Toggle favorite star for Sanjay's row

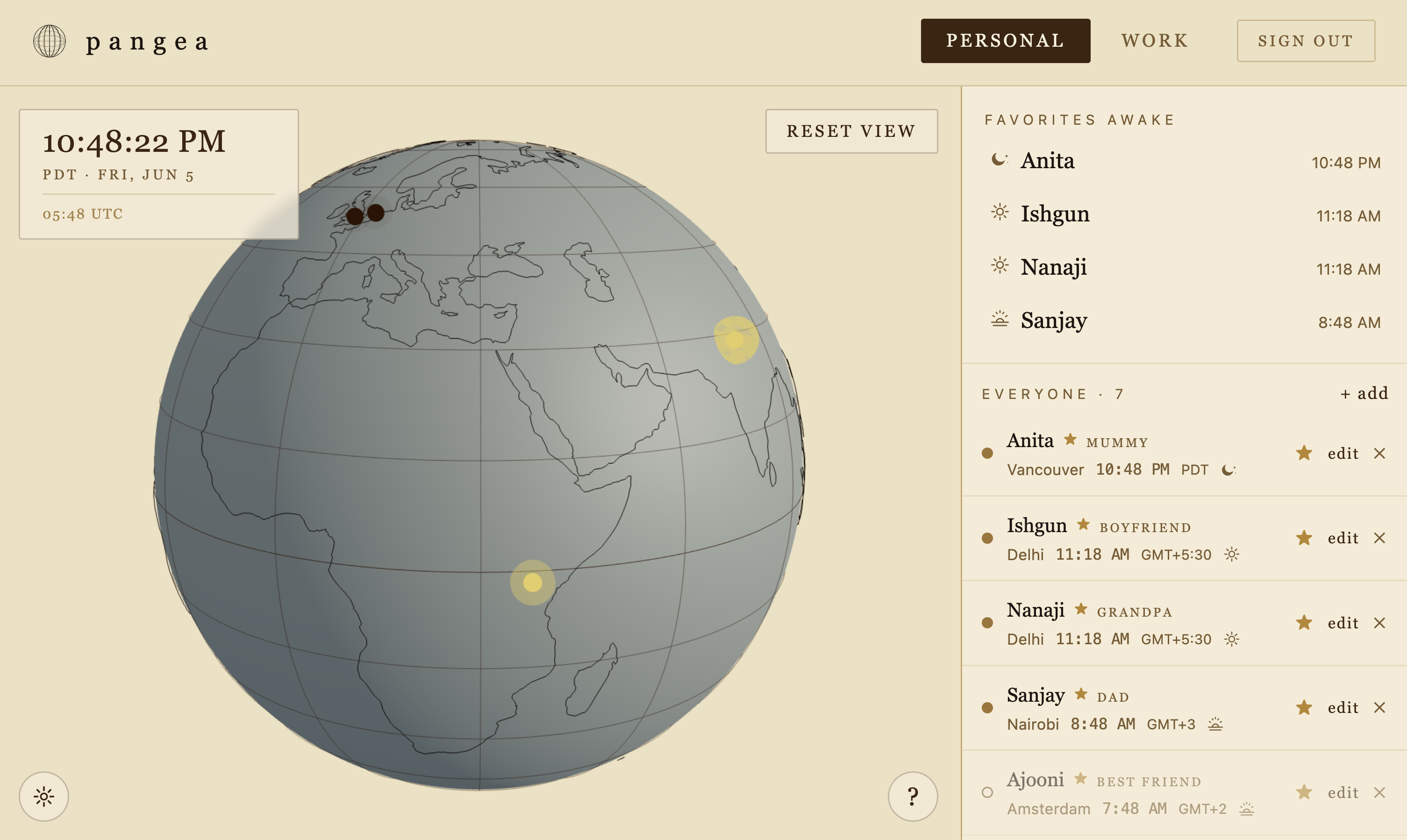(1304, 707)
